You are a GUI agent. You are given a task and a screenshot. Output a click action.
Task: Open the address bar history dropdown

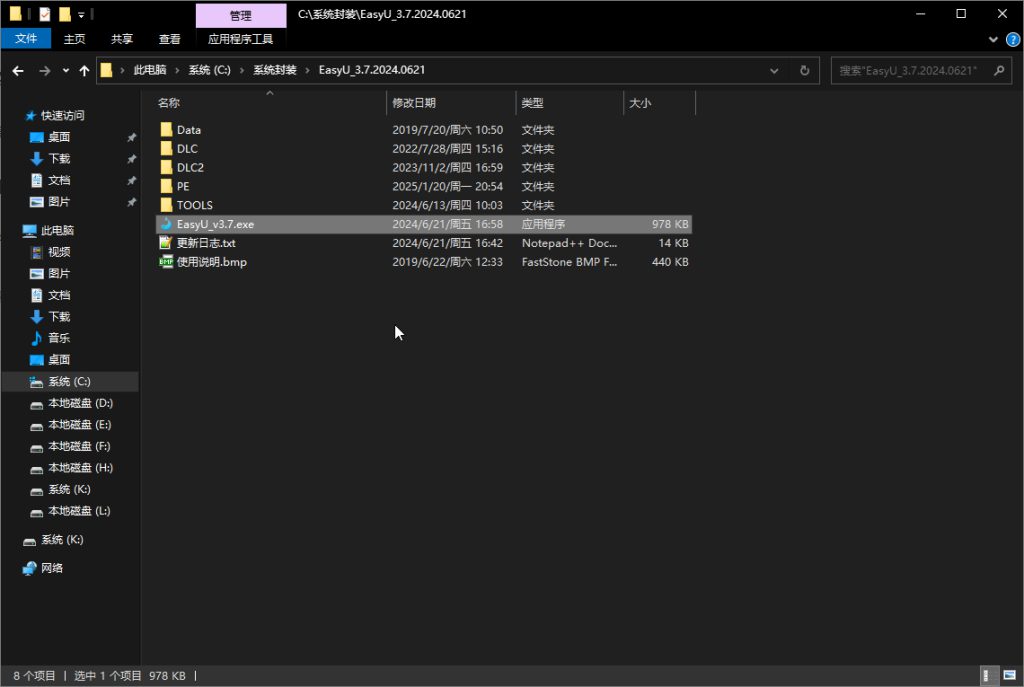click(774, 71)
